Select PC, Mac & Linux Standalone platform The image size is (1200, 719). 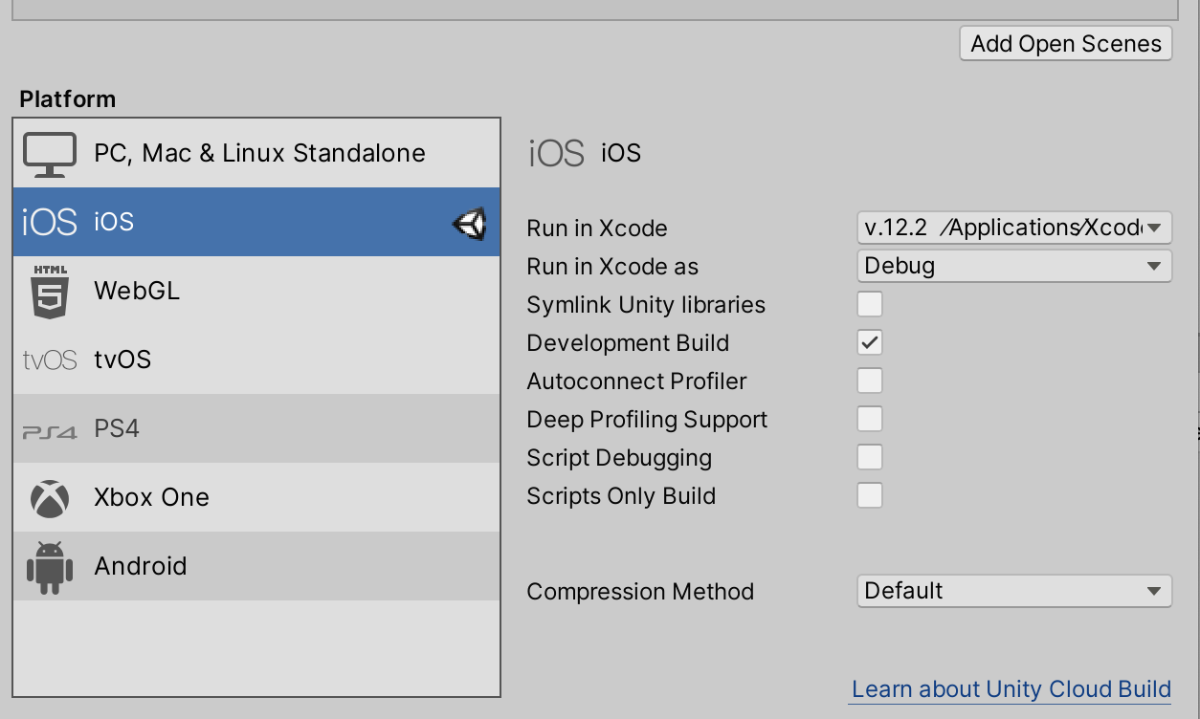pyautogui.click(x=257, y=153)
